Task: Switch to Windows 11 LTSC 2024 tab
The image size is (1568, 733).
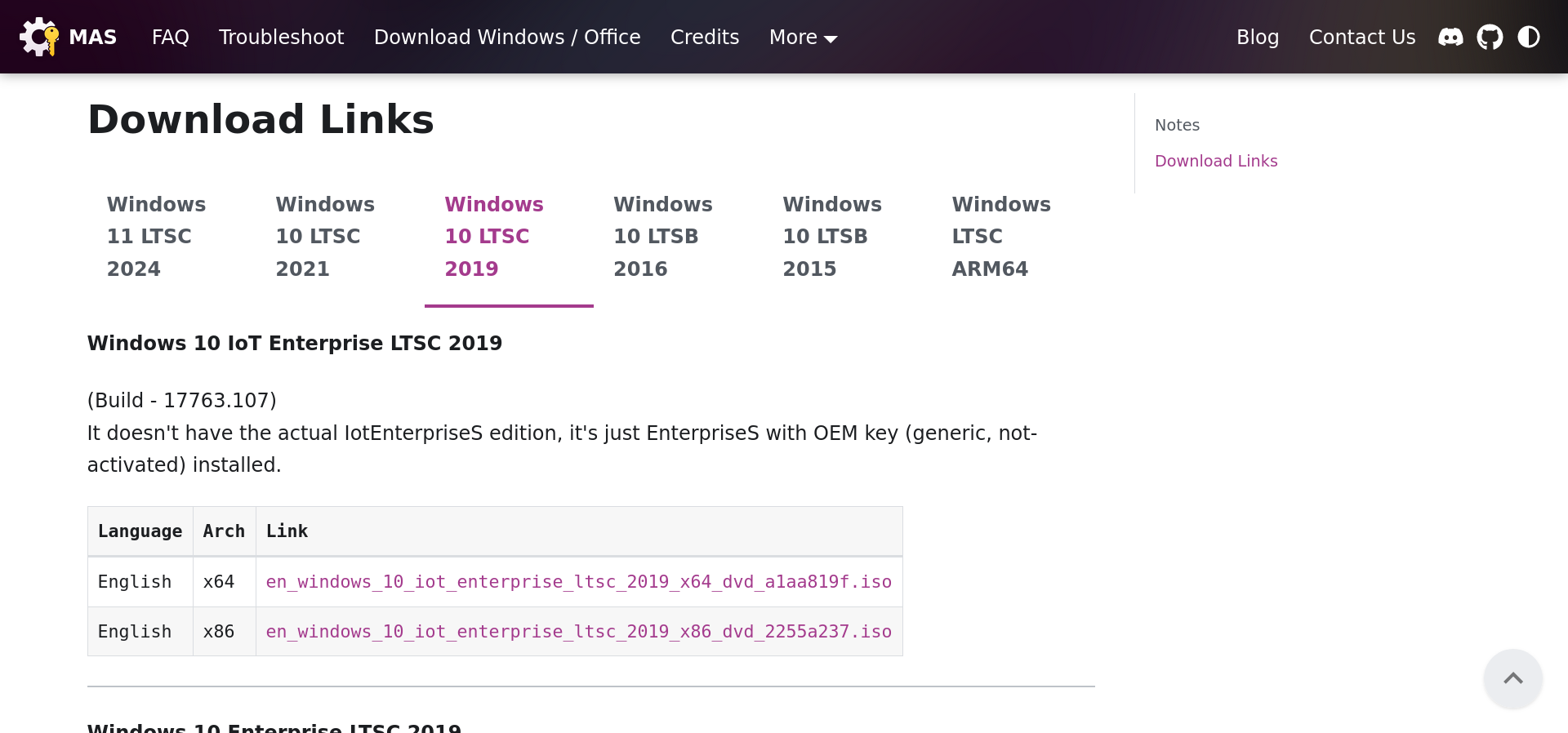Action: 156,237
